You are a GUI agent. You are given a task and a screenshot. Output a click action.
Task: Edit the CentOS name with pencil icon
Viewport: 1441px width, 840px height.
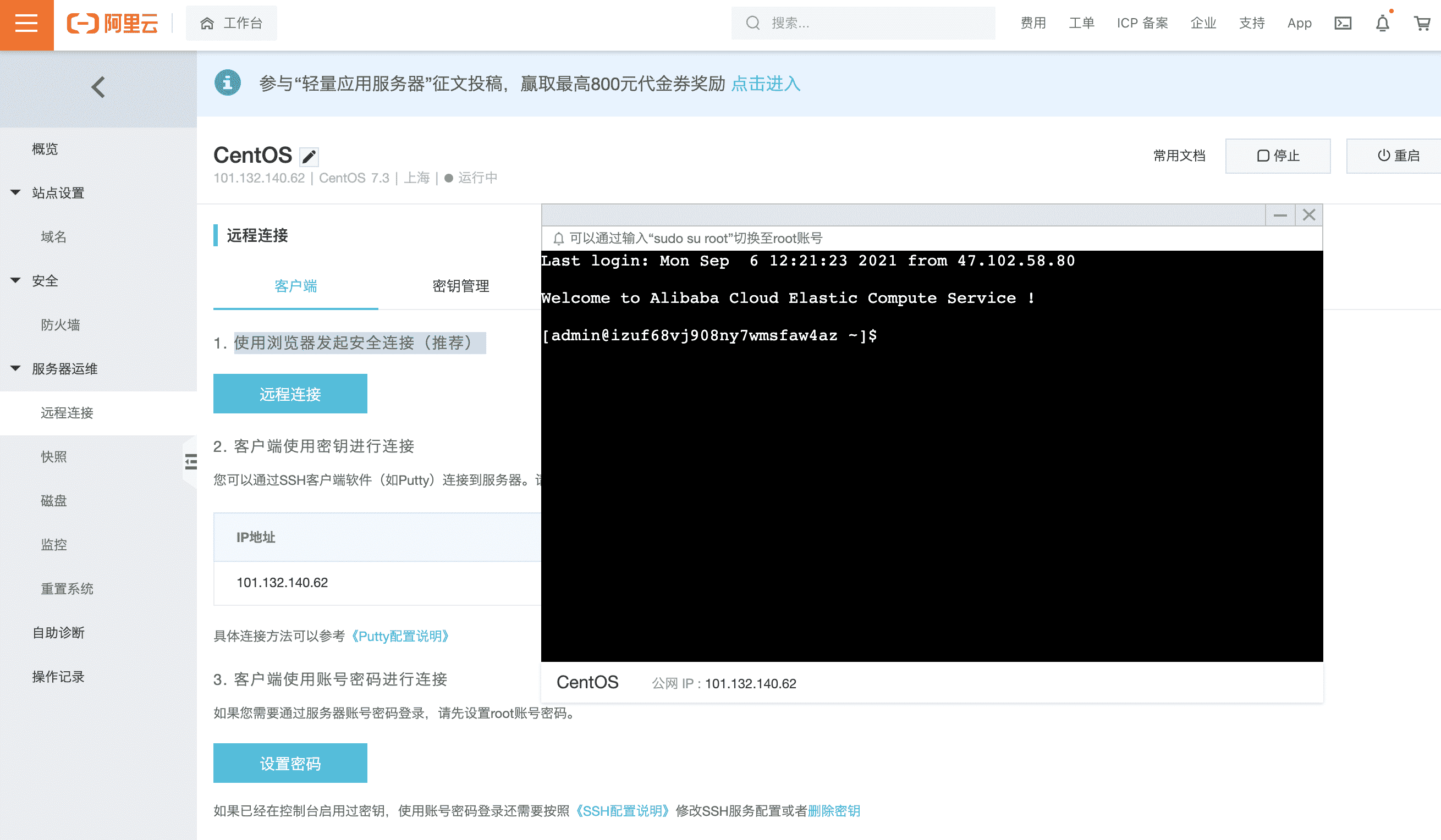point(309,156)
